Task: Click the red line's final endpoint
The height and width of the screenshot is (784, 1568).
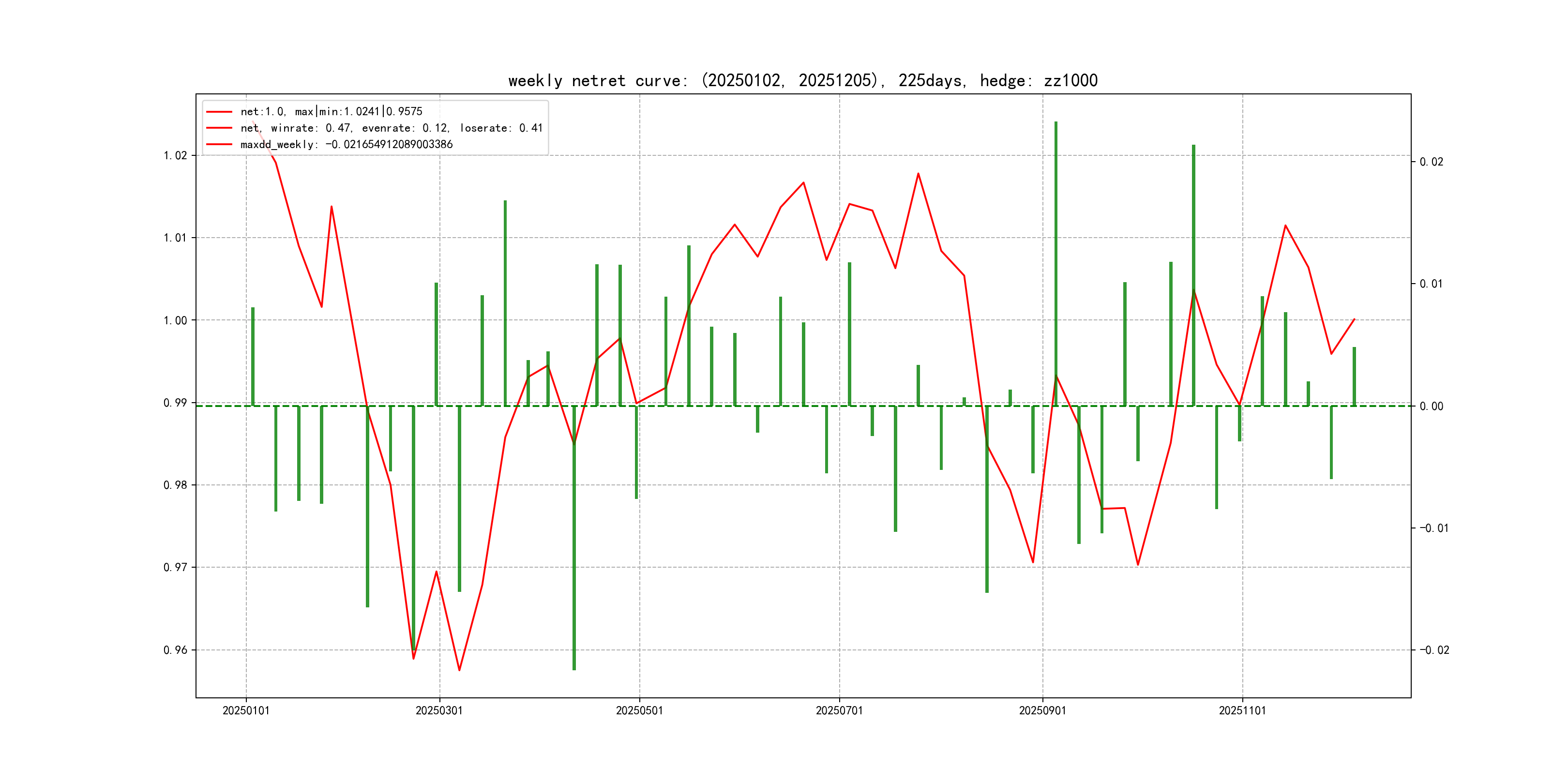Action: (1355, 319)
